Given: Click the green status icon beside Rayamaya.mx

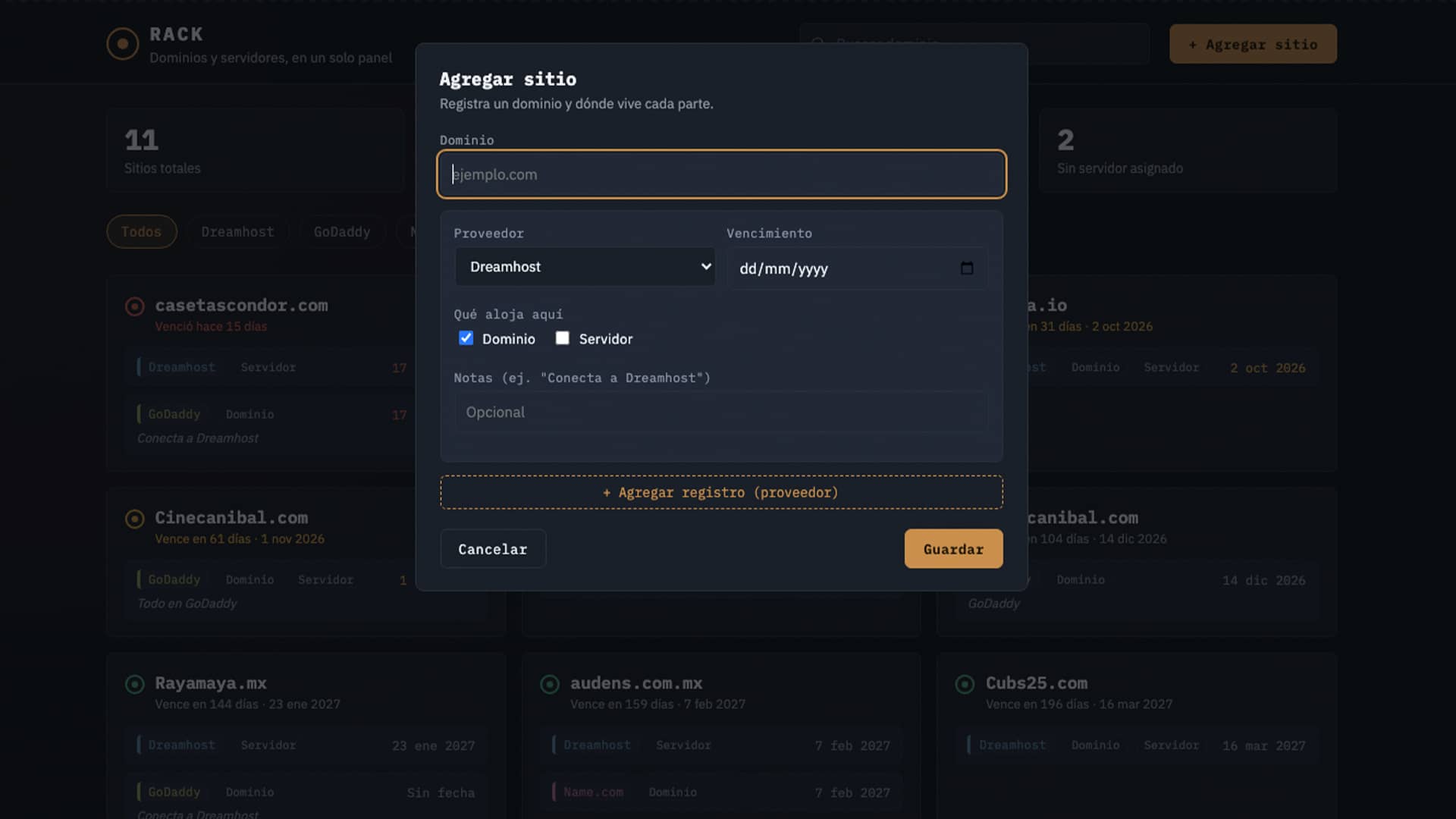Looking at the screenshot, I should pyautogui.click(x=134, y=684).
